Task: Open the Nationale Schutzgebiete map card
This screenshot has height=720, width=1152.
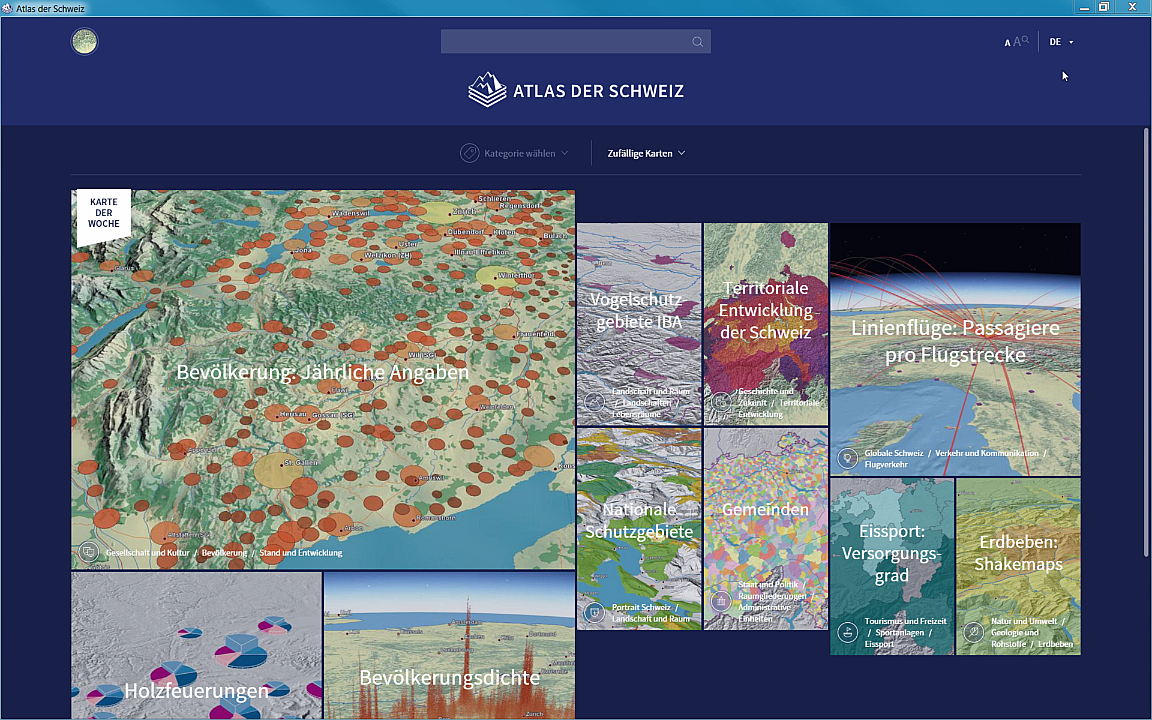Action: [x=639, y=529]
